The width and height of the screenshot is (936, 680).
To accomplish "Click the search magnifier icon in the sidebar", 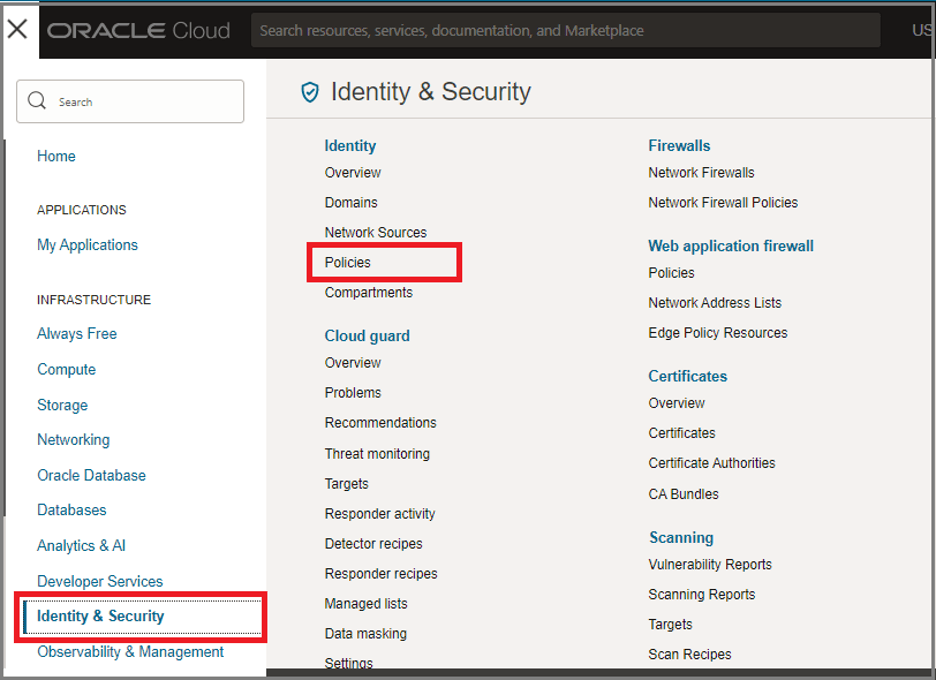I will pos(37,100).
